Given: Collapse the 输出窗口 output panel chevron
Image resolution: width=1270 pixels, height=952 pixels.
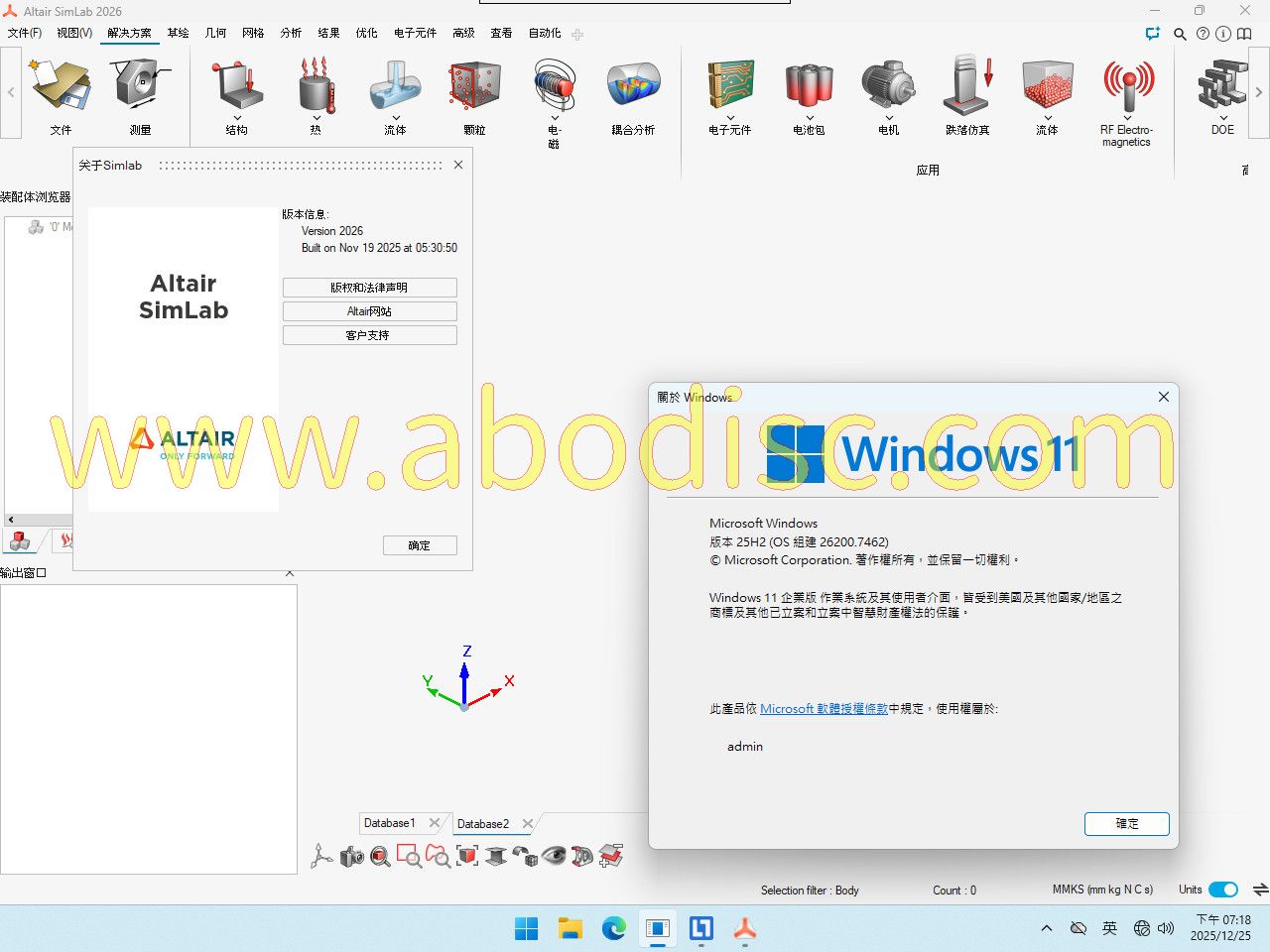Looking at the screenshot, I should point(290,573).
